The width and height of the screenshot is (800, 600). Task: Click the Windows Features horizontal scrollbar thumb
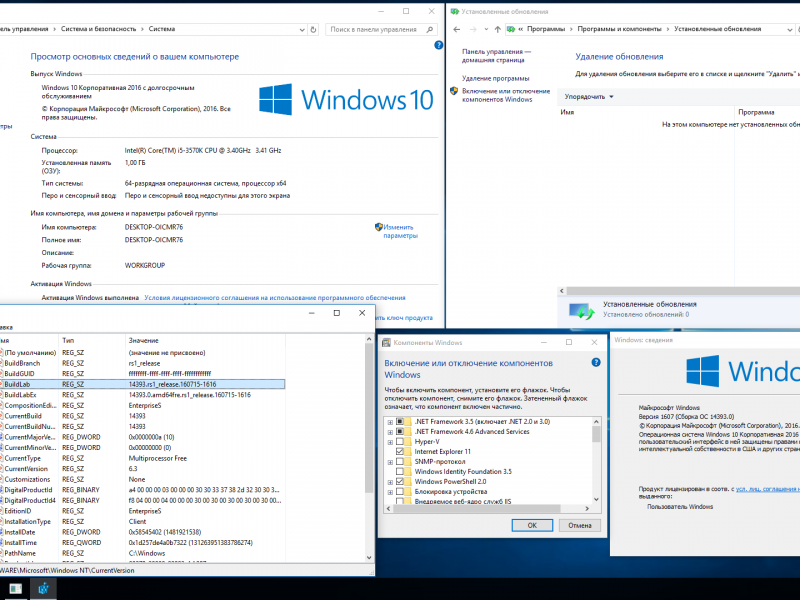pos(477,509)
